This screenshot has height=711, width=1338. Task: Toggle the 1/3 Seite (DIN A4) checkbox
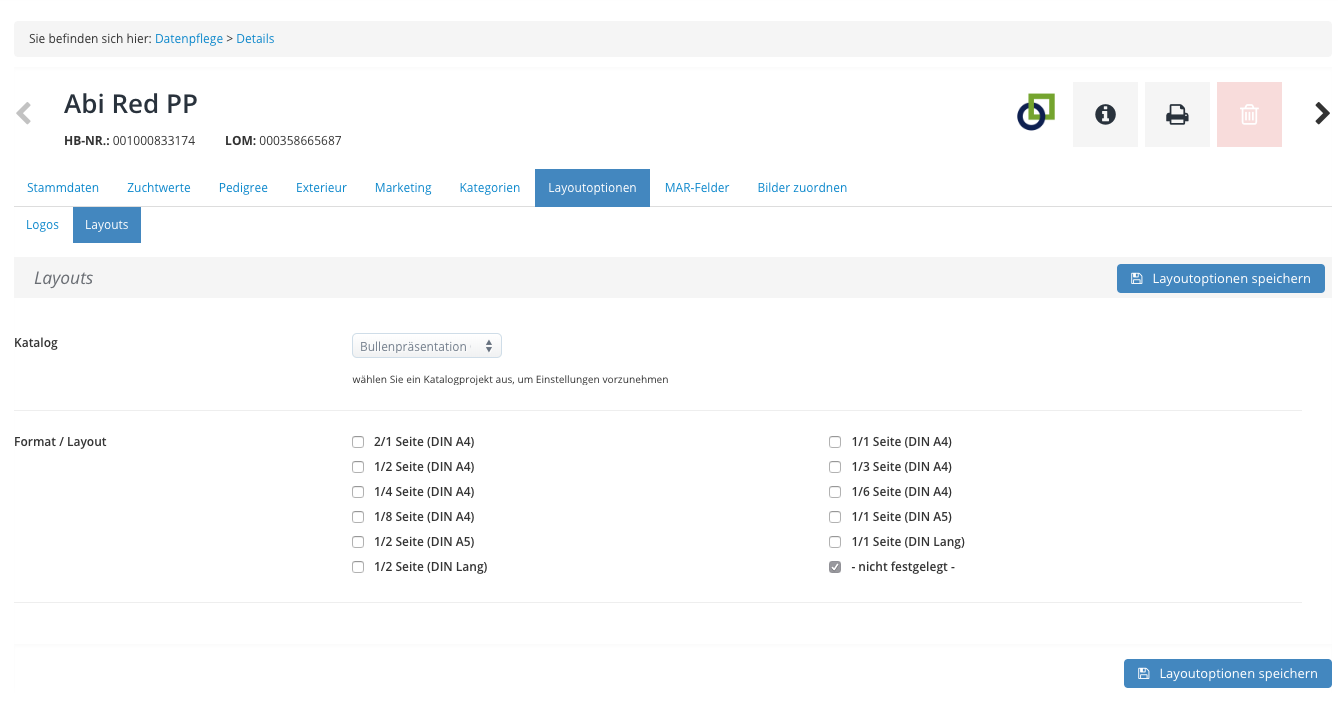click(835, 467)
